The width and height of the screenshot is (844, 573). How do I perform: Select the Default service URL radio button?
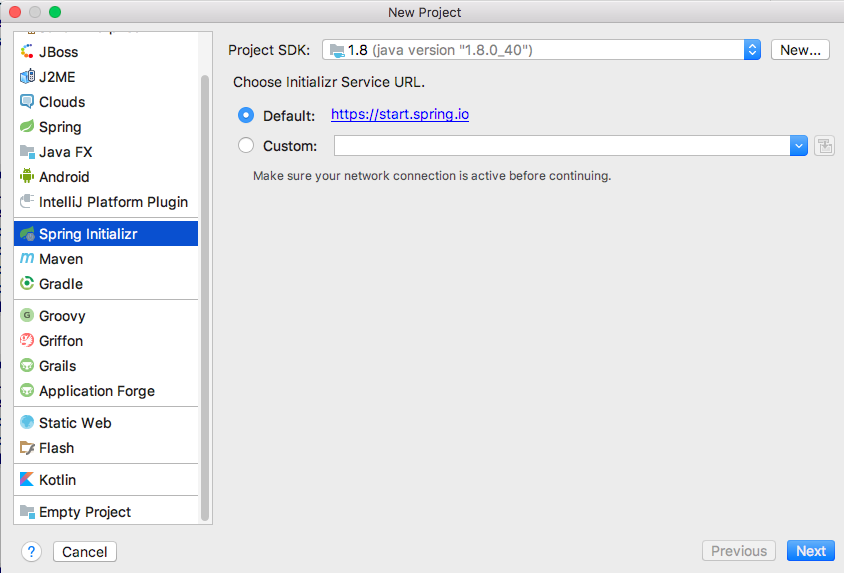246,115
